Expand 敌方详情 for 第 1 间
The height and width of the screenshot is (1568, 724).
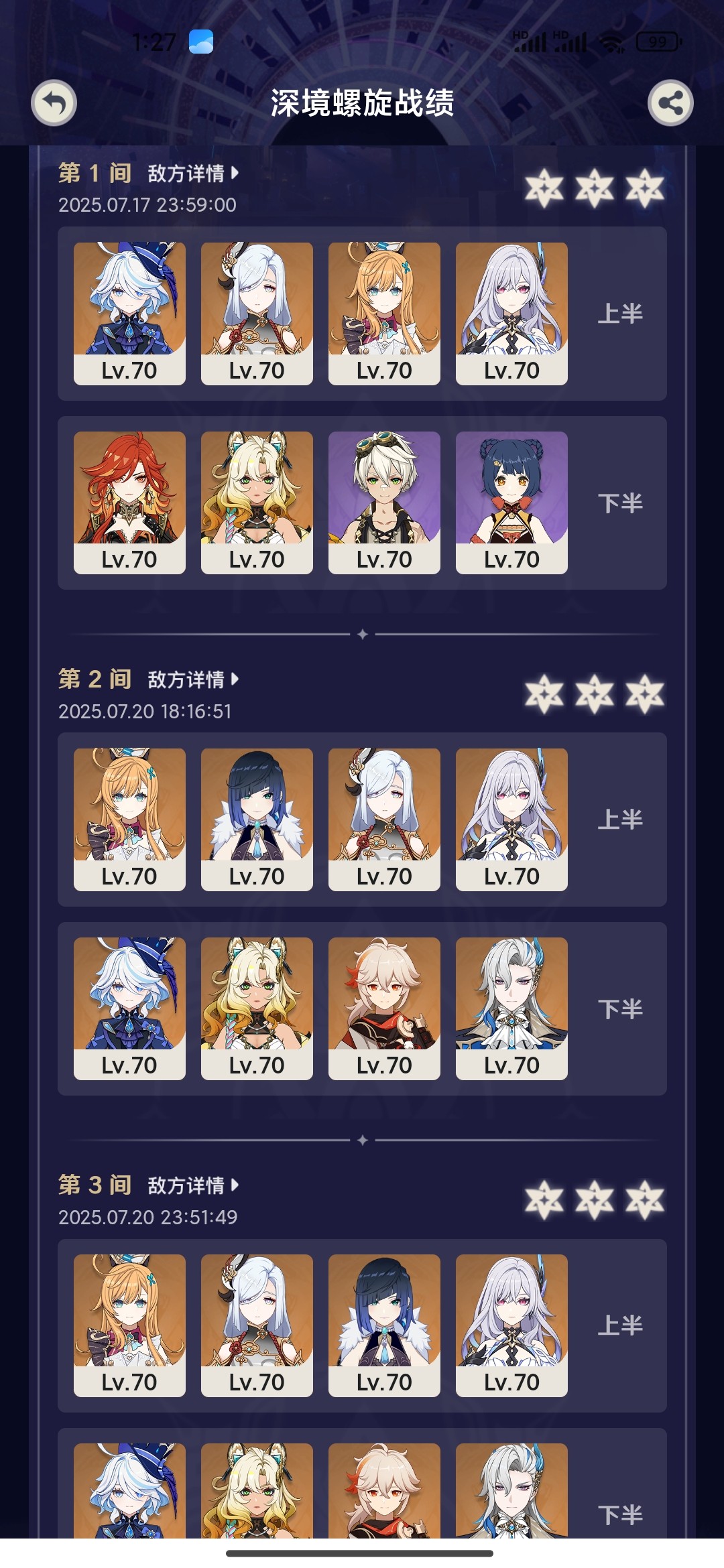click(193, 174)
